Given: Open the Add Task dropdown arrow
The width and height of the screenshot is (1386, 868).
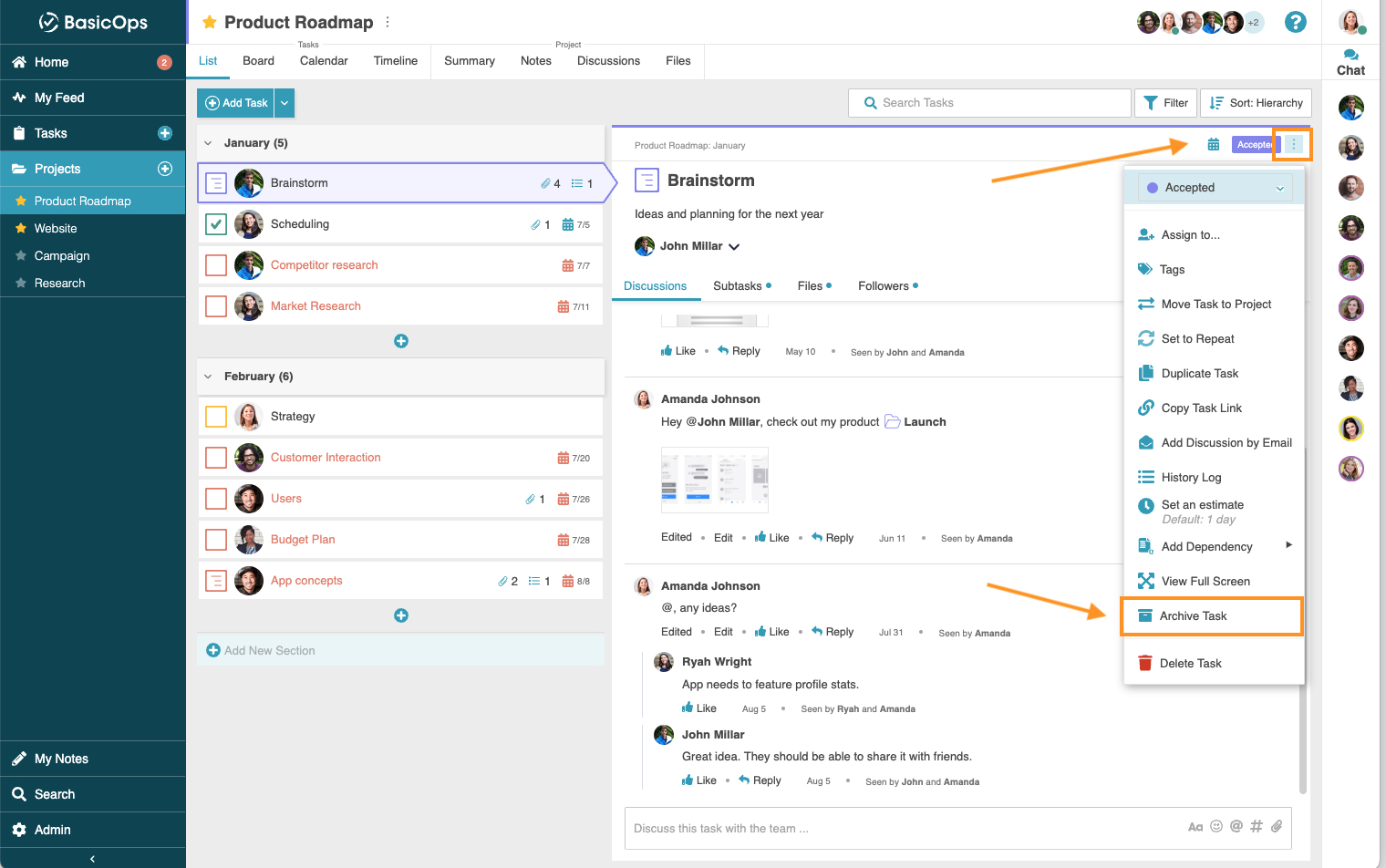Looking at the screenshot, I should click(284, 103).
